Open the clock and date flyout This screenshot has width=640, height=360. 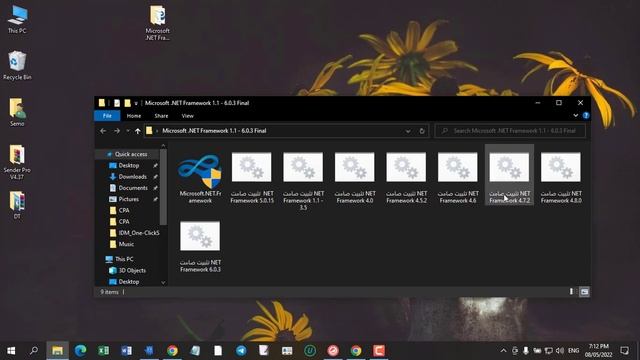coord(599,351)
